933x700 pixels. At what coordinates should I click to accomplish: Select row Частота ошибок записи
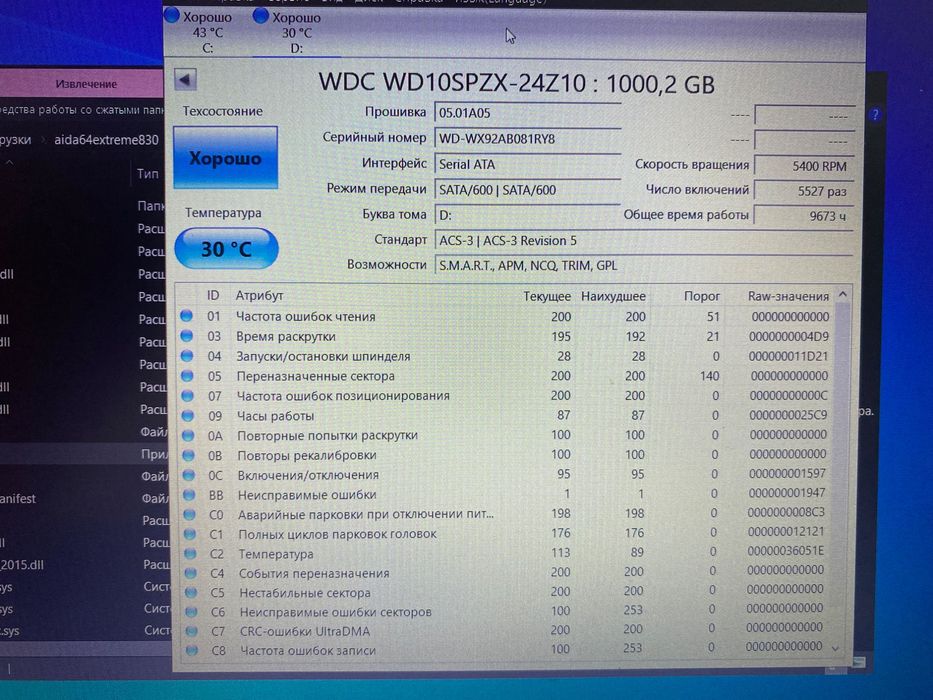(x=506, y=650)
